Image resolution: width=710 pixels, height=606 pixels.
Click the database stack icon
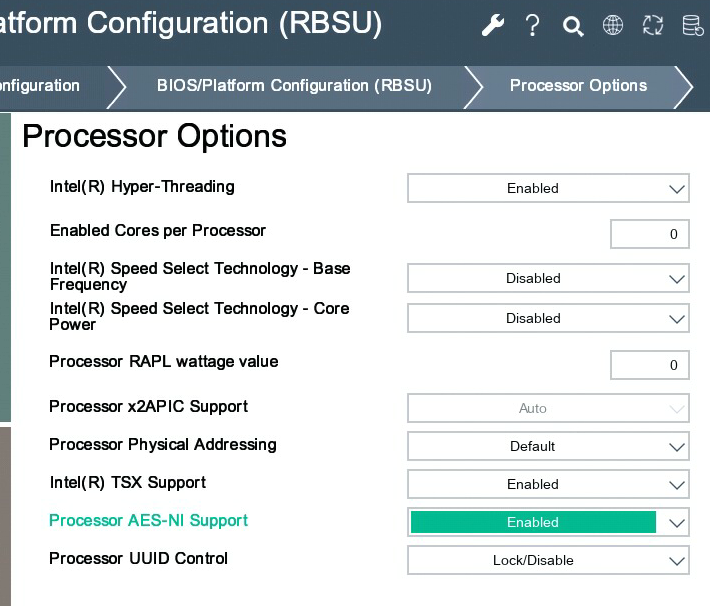(692, 26)
